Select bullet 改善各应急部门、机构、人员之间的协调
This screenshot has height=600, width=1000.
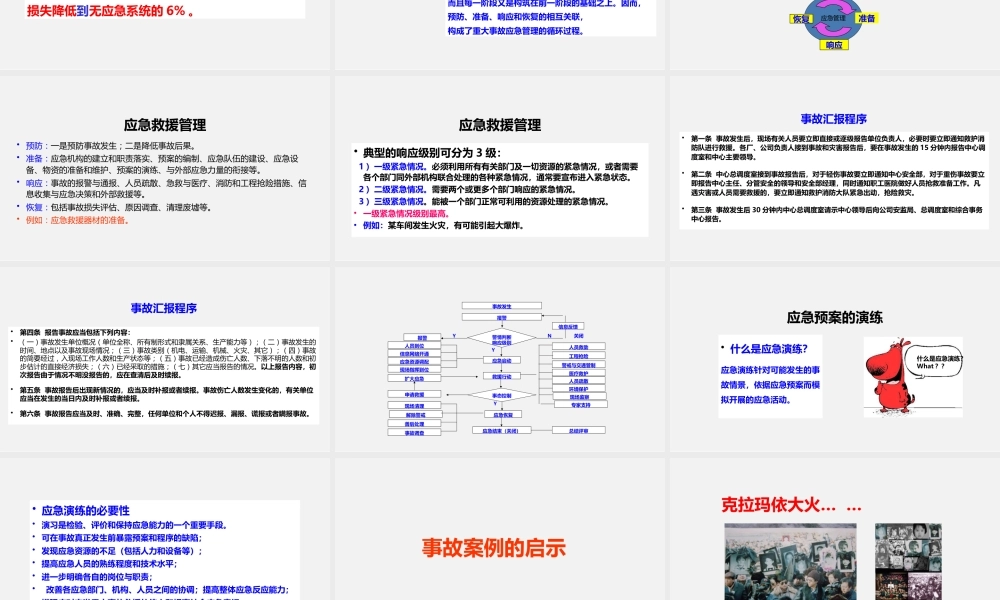tap(167, 590)
